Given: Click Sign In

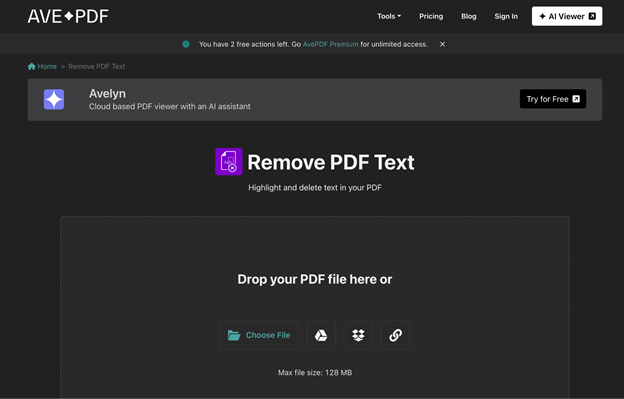Looking at the screenshot, I should [506, 16].
